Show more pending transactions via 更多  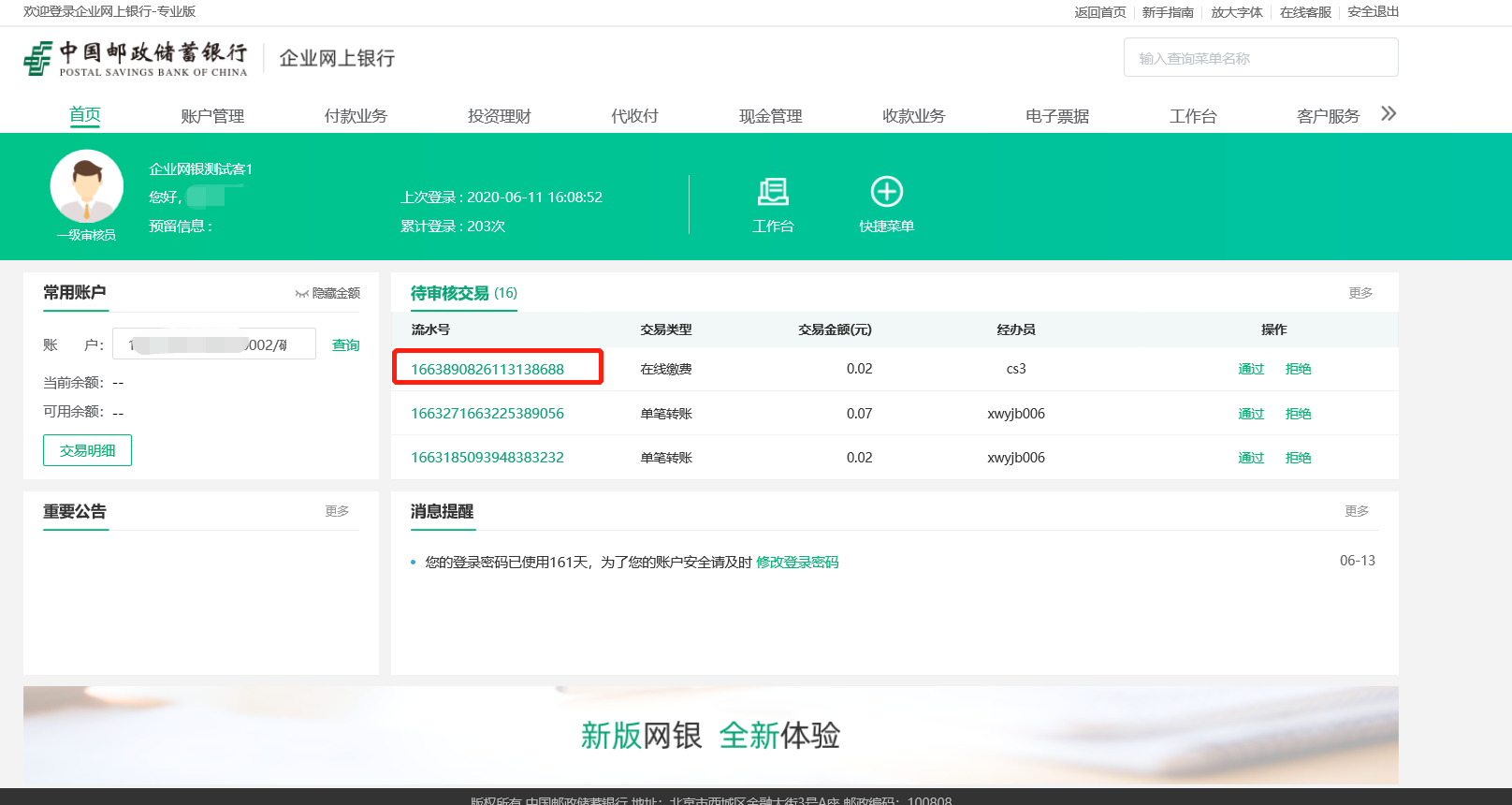1360,293
